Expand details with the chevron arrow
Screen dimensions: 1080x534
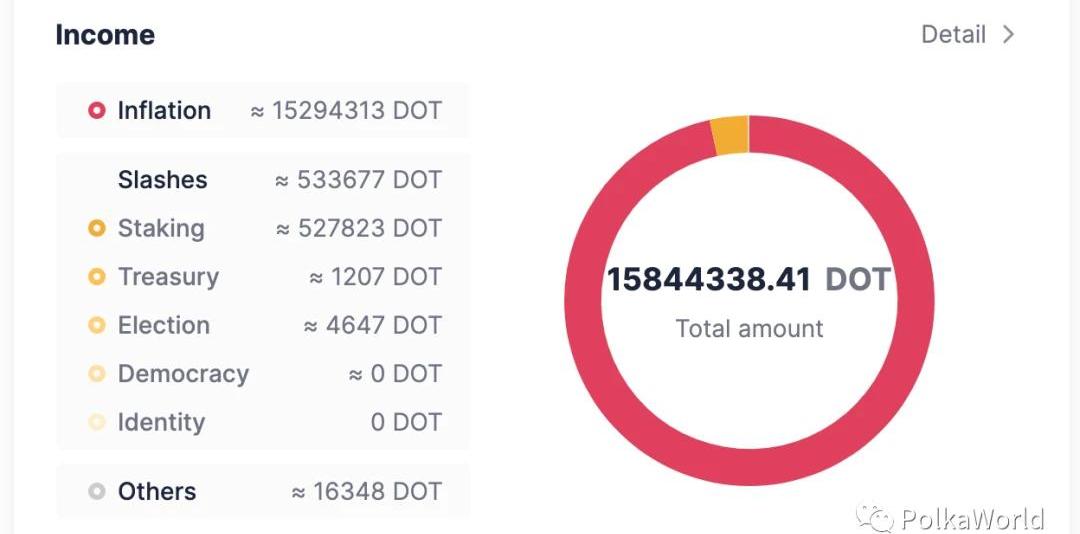[1008, 34]
